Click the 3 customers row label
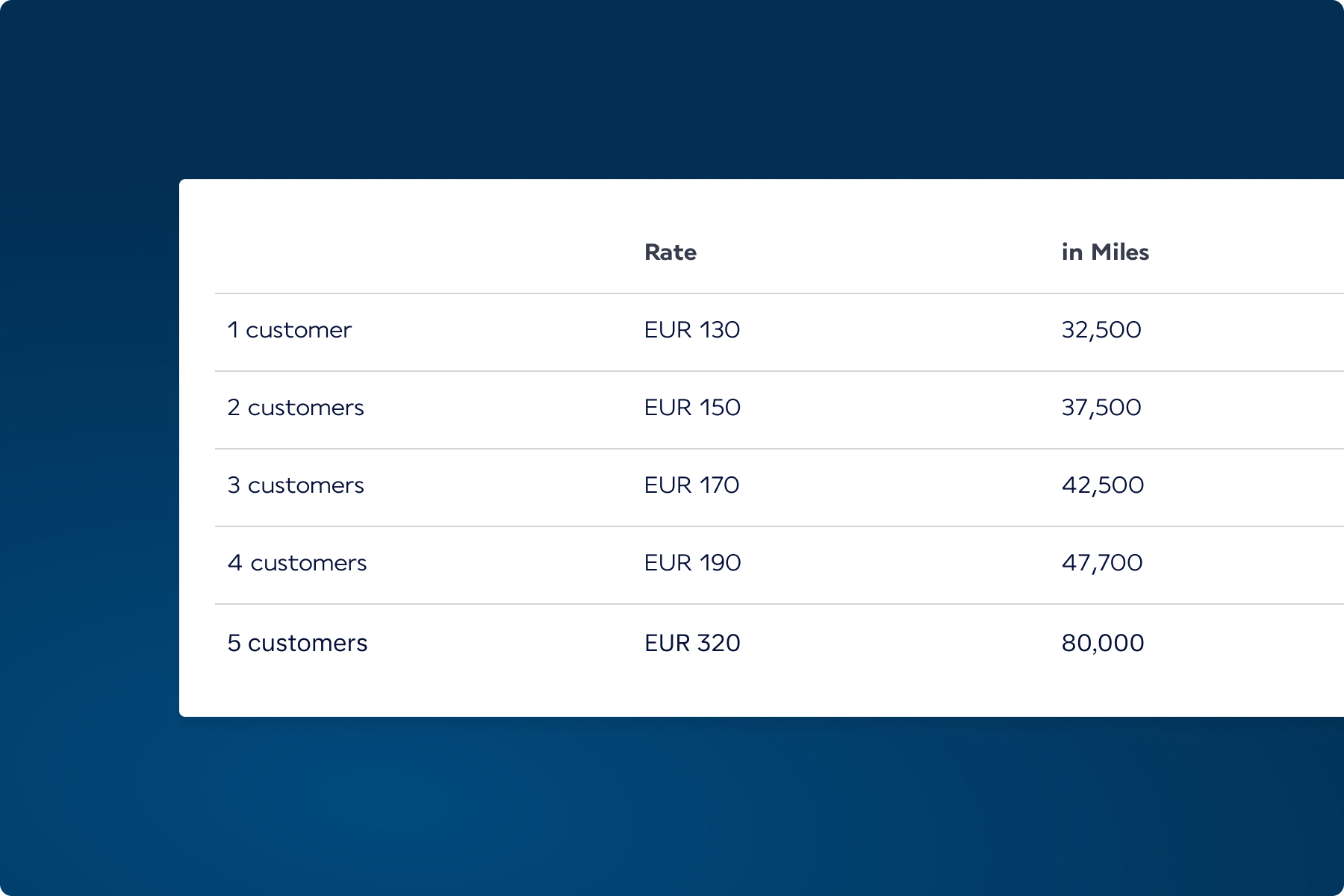Viewport: 1344px width, 896px height. [295, 485]
